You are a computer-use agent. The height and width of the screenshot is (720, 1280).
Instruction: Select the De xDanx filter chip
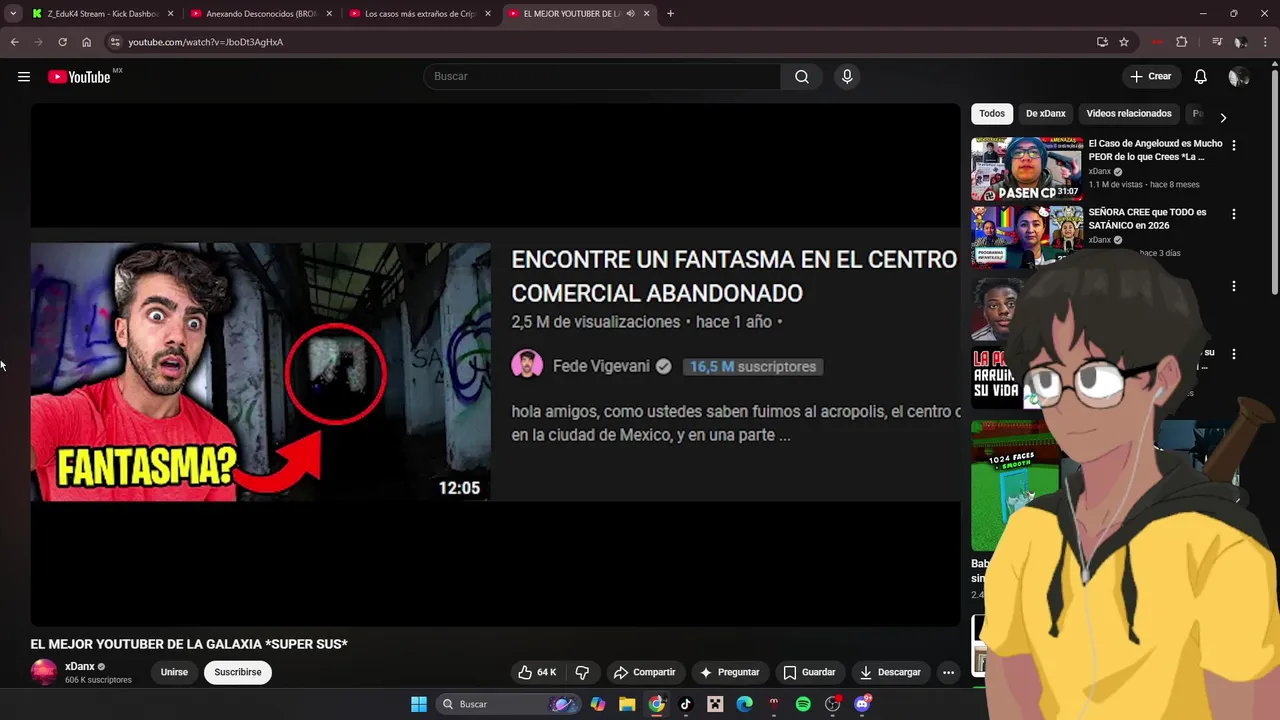tap(1046, 114)
